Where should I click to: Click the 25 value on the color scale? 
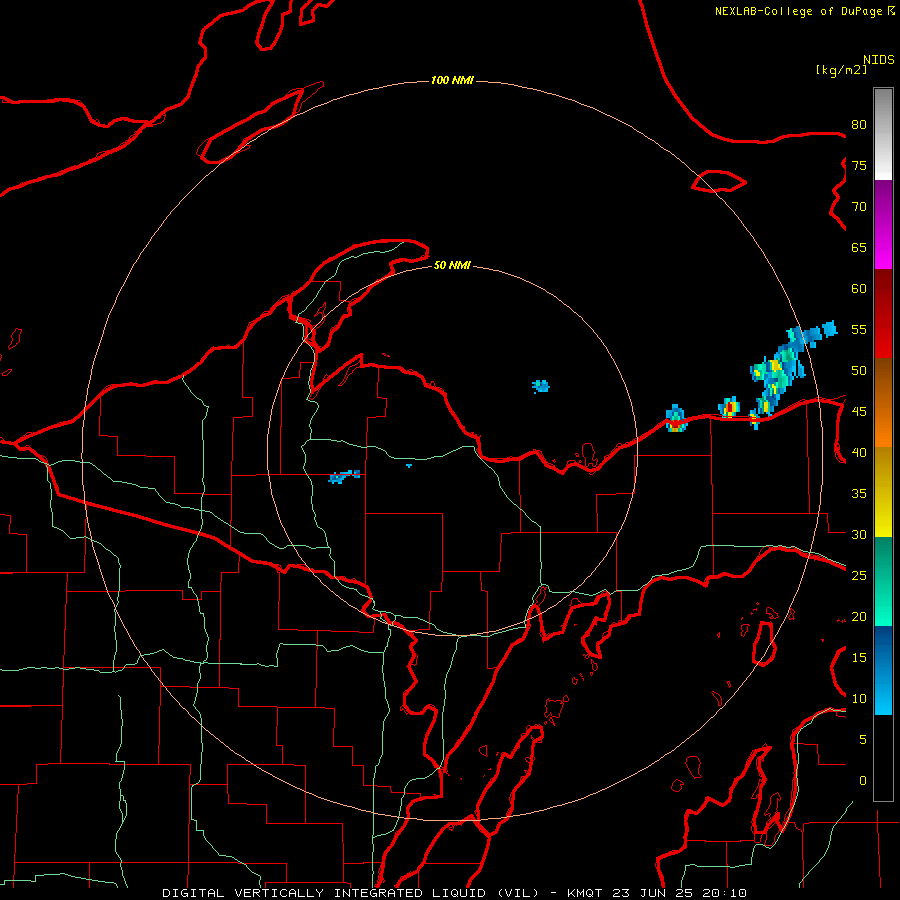click(x=859, y=575)
